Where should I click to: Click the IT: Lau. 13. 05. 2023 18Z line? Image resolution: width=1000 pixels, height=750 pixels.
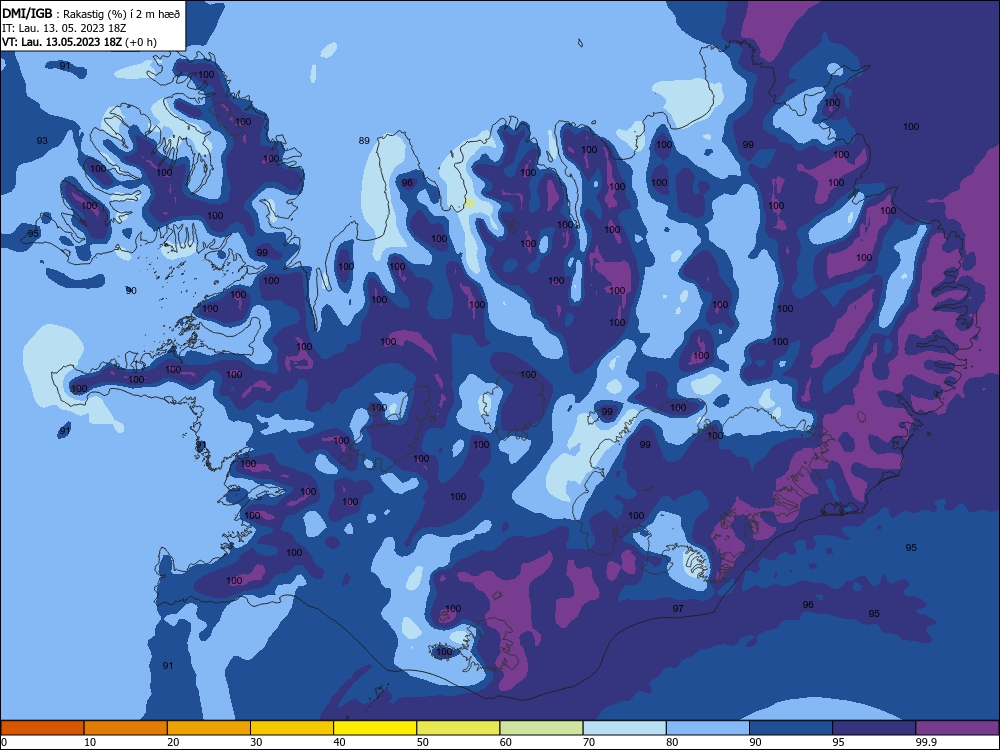tap(64, 28)
